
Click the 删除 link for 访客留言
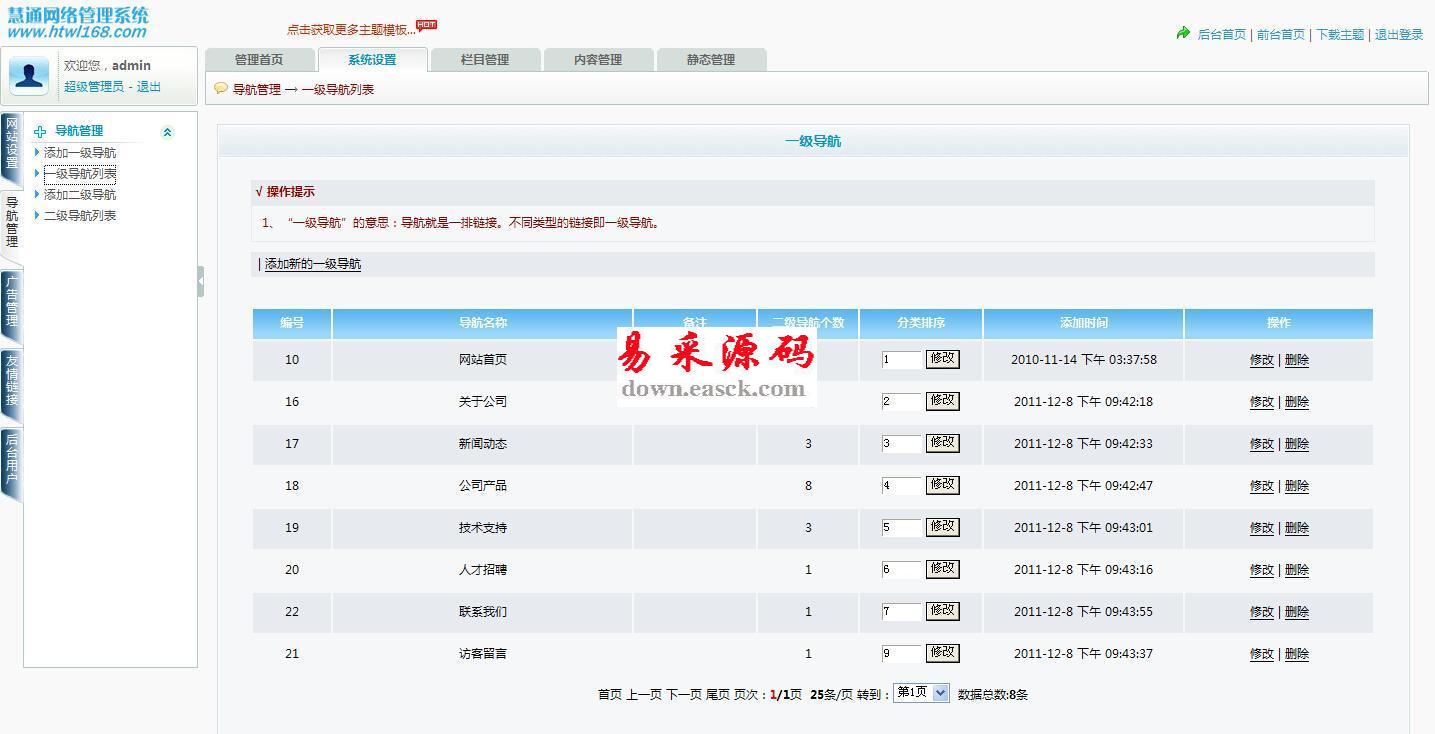point(1297,654)
